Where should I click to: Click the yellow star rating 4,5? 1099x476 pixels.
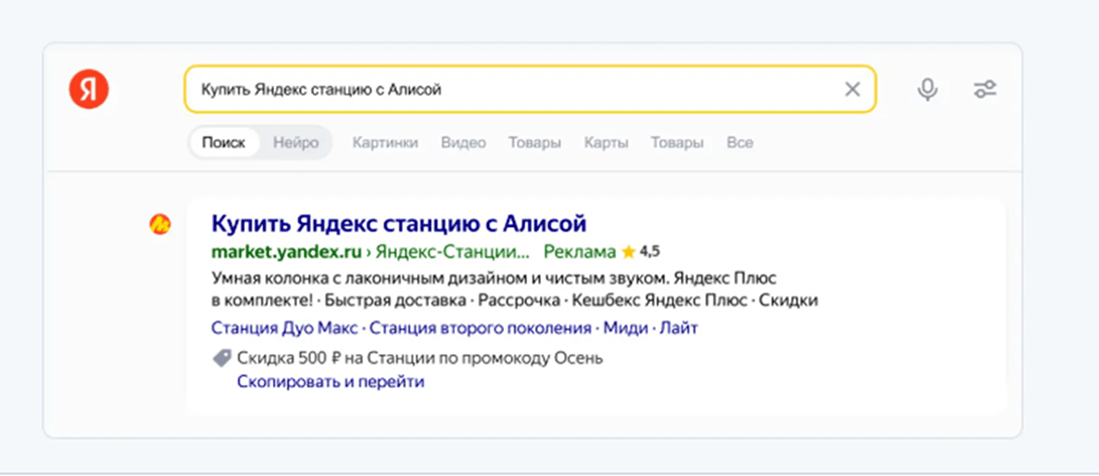(628, 251)
